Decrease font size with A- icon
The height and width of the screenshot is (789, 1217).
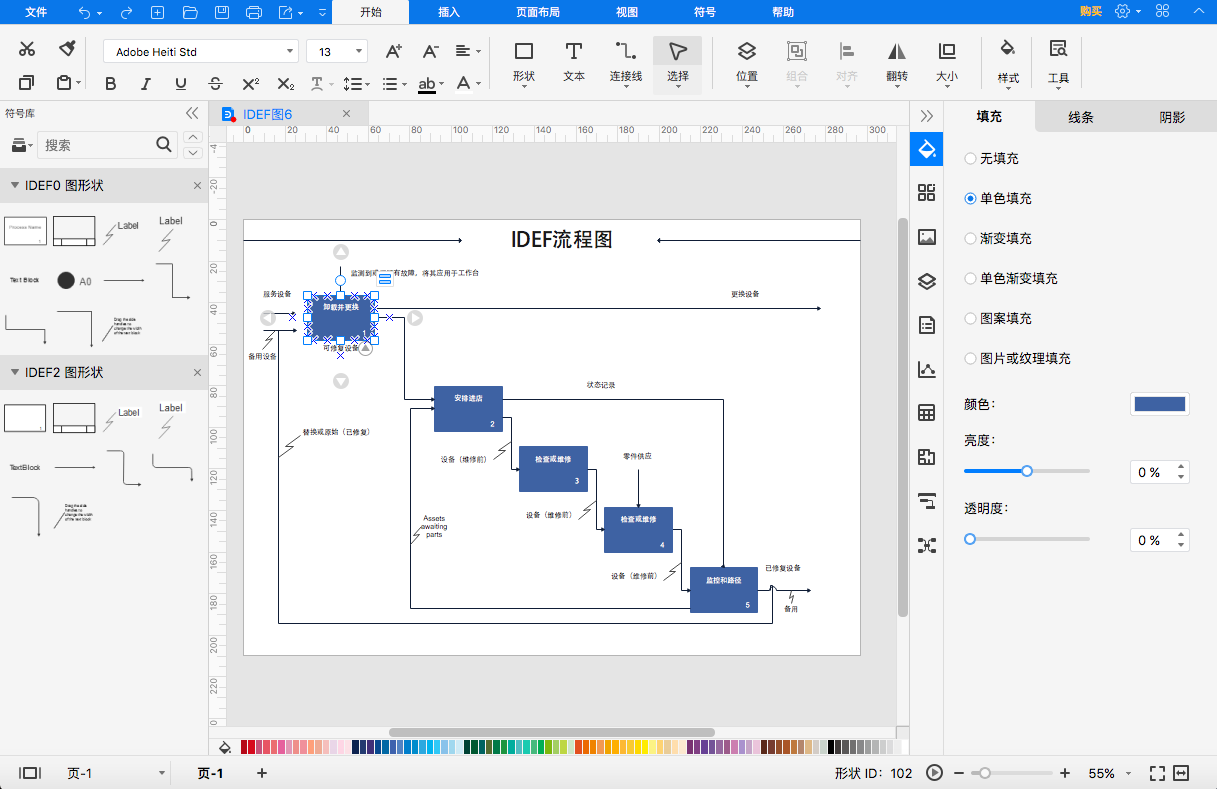430,51
